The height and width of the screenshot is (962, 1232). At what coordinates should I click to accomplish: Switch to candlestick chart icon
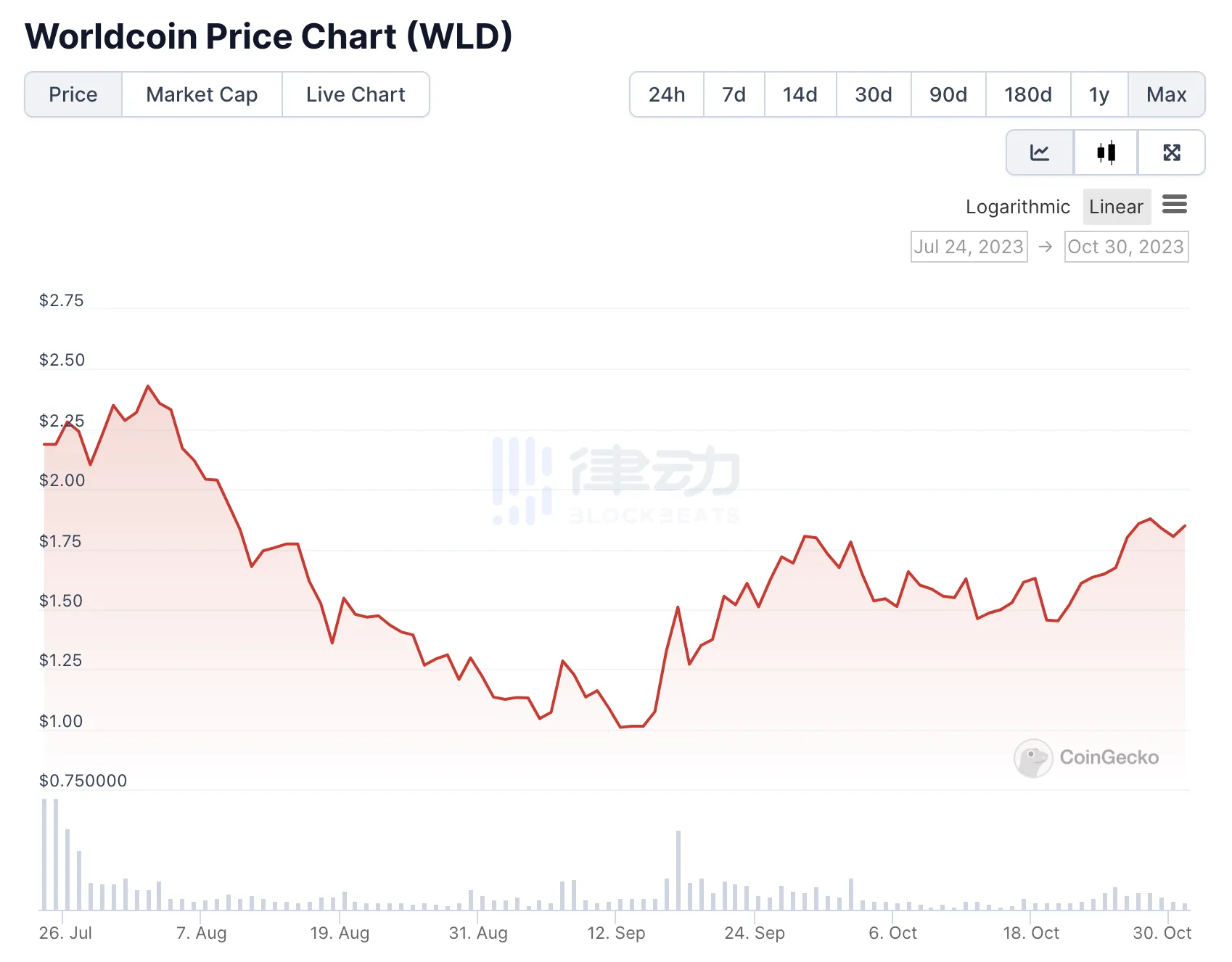click(1106, 152)
